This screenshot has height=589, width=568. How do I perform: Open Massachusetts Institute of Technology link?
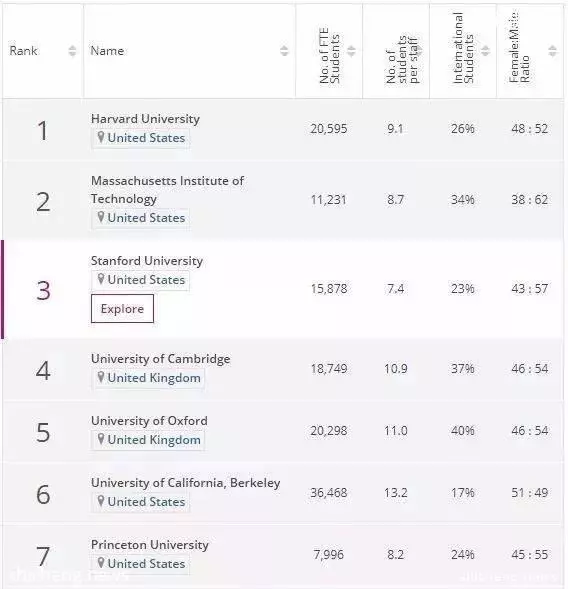pos(167,190)
